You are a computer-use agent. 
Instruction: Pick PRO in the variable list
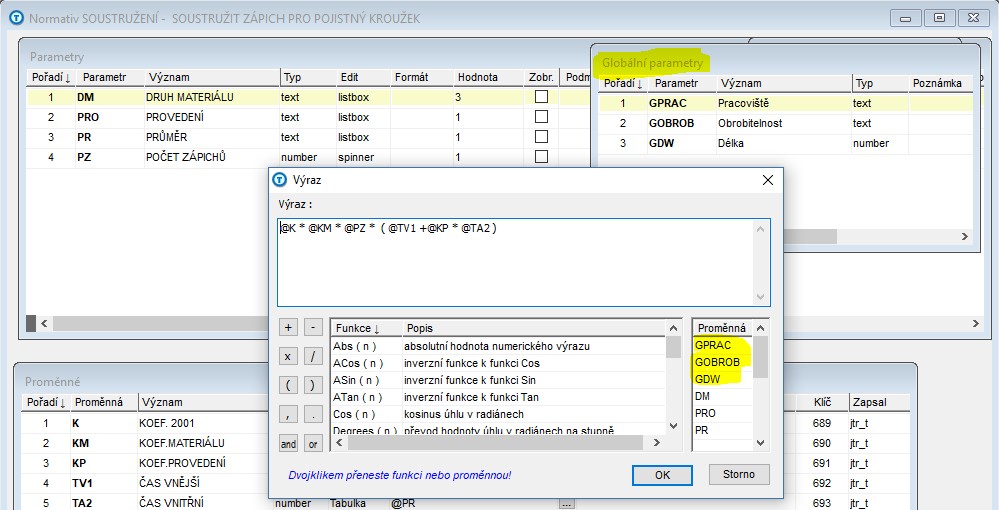[x=722, y=413]
